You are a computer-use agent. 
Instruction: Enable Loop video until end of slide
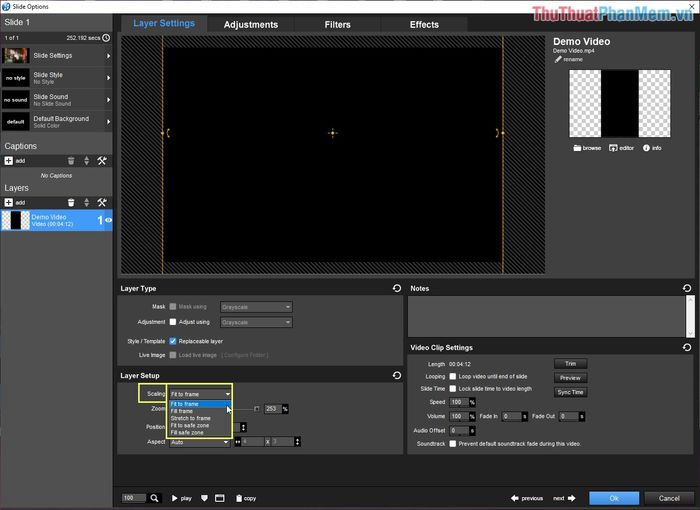coord(453,376)
